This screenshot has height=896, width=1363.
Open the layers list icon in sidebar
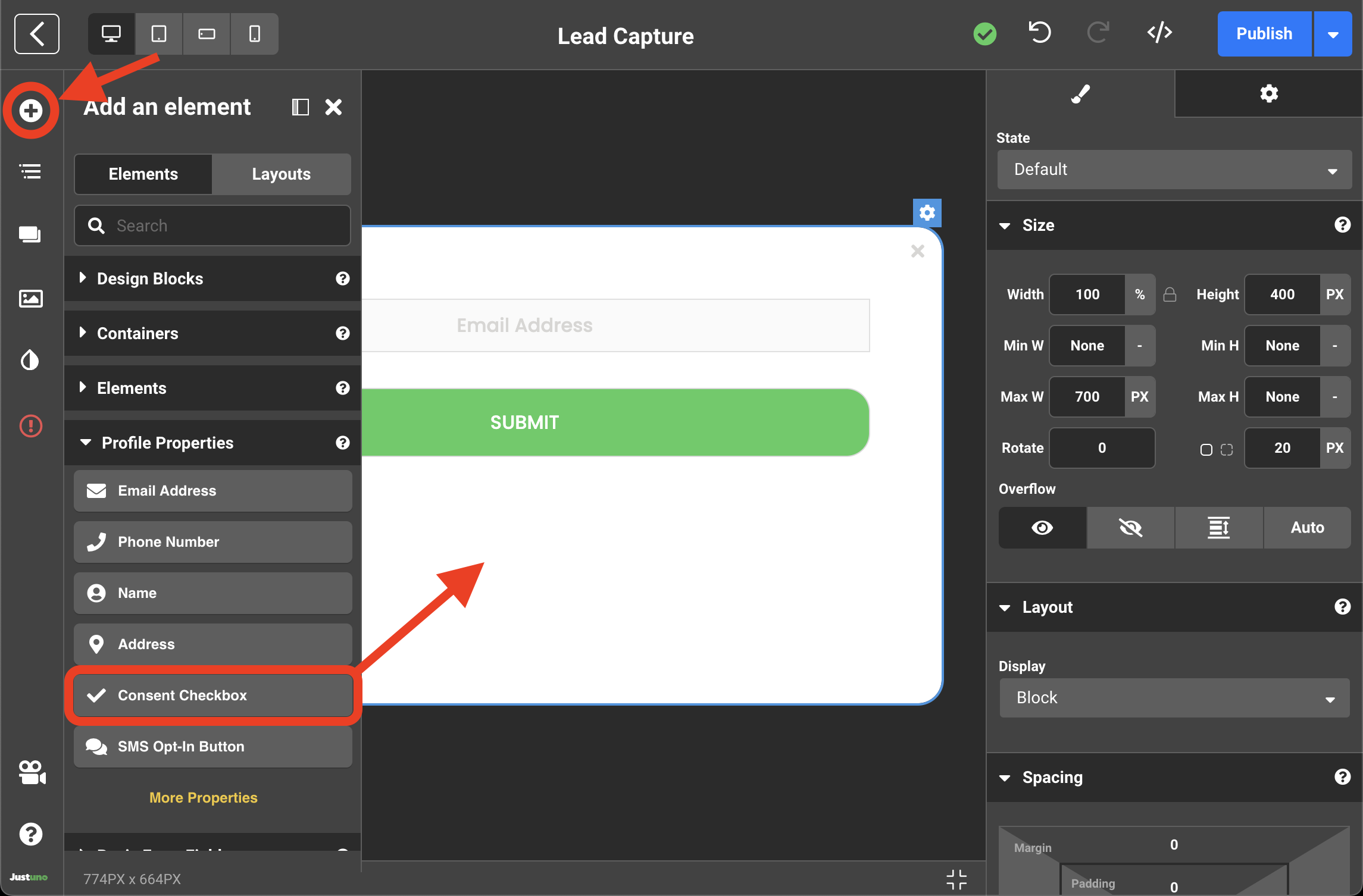pos(31,172)
